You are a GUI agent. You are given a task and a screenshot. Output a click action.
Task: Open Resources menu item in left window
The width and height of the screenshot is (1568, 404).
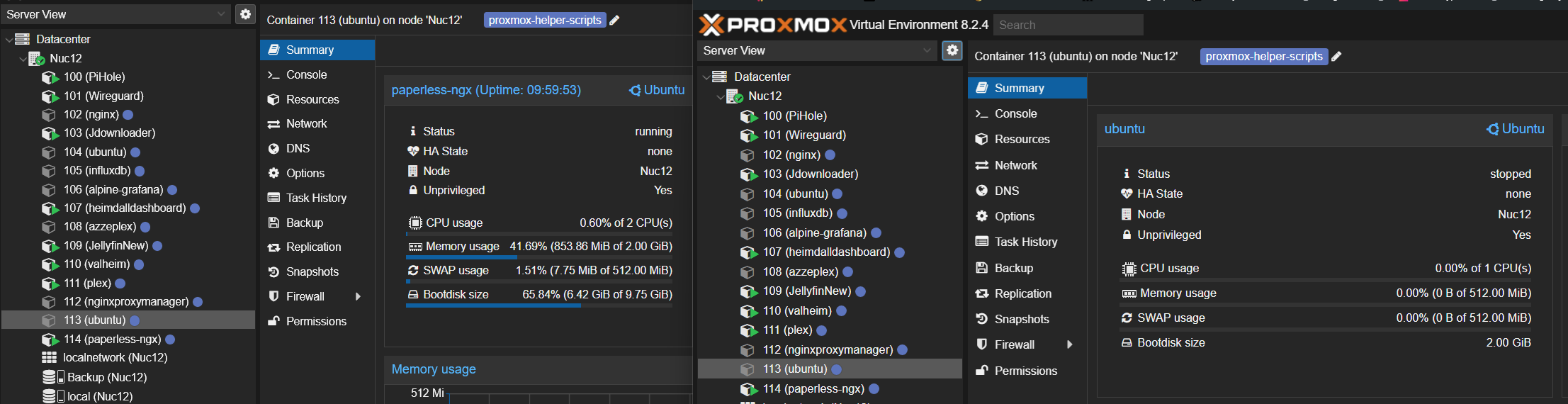coord(317,99)
